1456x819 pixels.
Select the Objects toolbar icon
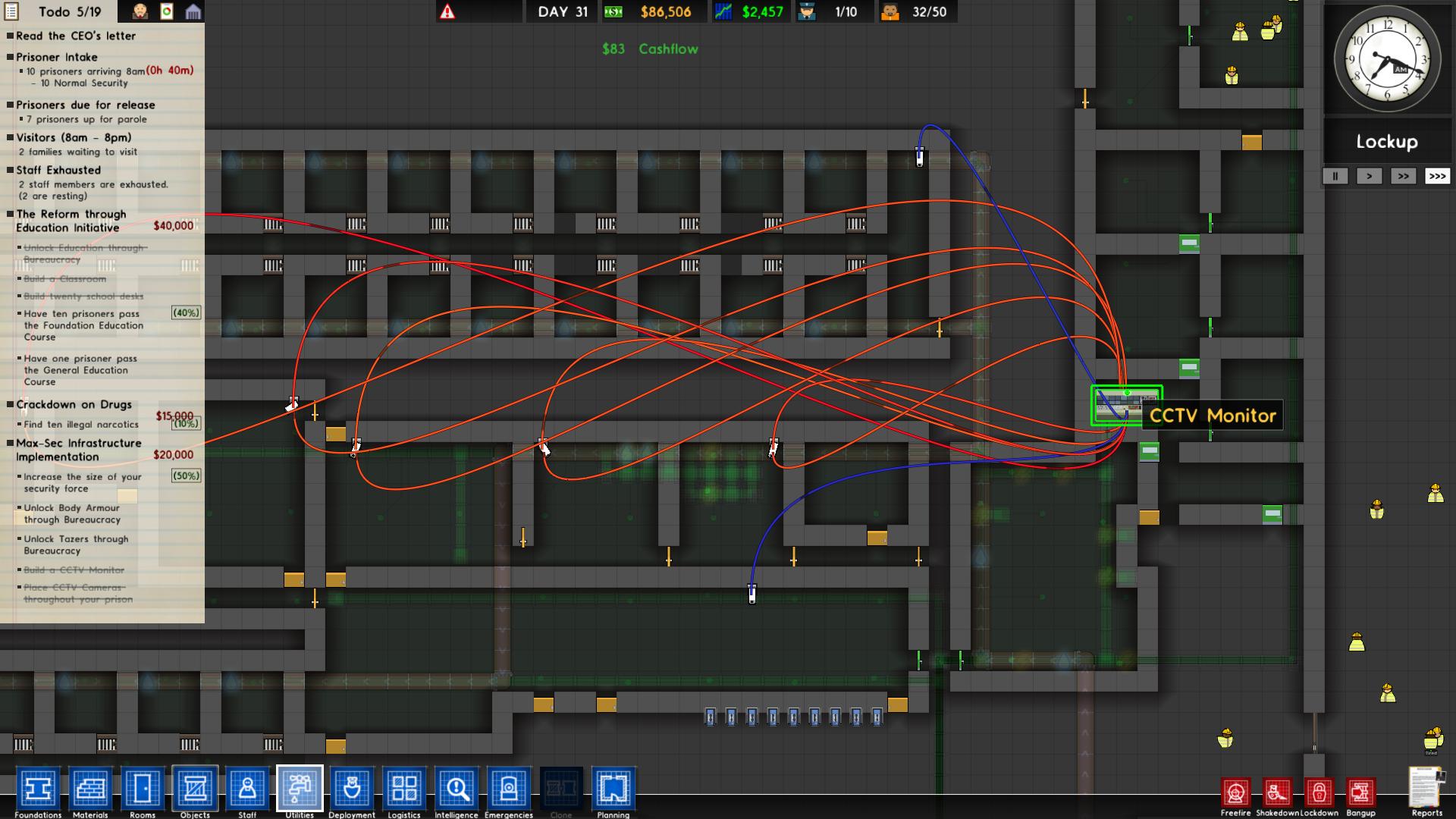coord(195,789)
